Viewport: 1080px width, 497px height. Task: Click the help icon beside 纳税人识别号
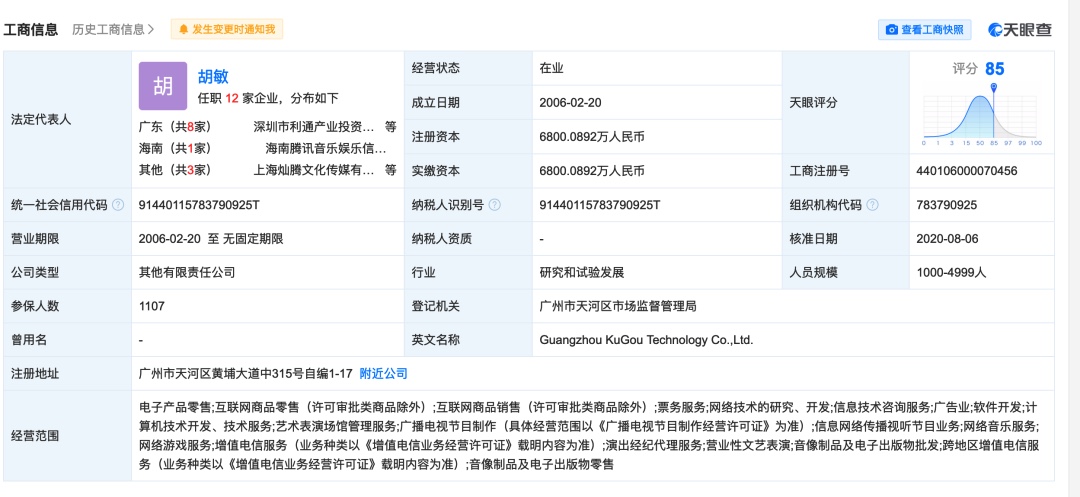(x=494, y=205)
